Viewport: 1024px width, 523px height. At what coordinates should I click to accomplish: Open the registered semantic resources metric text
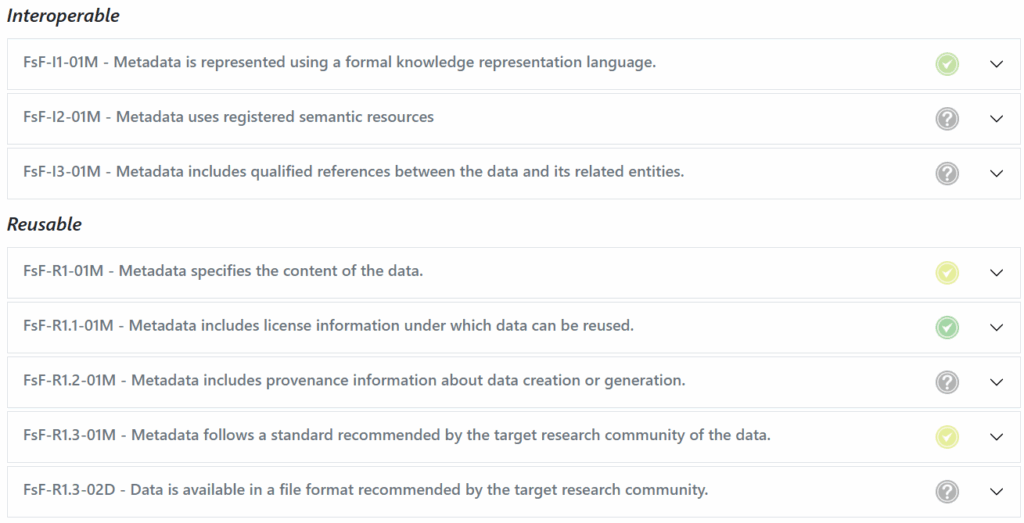(x=229, y=118)
